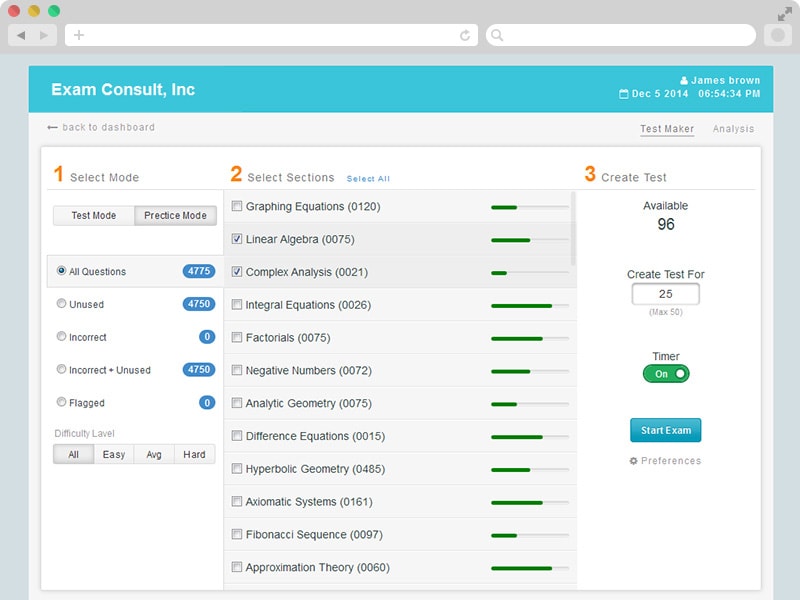Uncheck the Complex Analysis checkbox
800x600 pixels.
237,271
